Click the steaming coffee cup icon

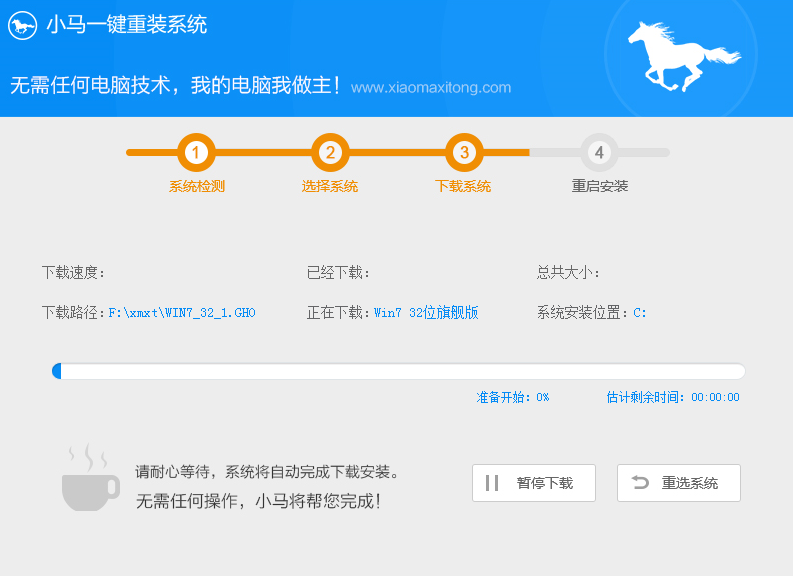[x=89, y=479]
